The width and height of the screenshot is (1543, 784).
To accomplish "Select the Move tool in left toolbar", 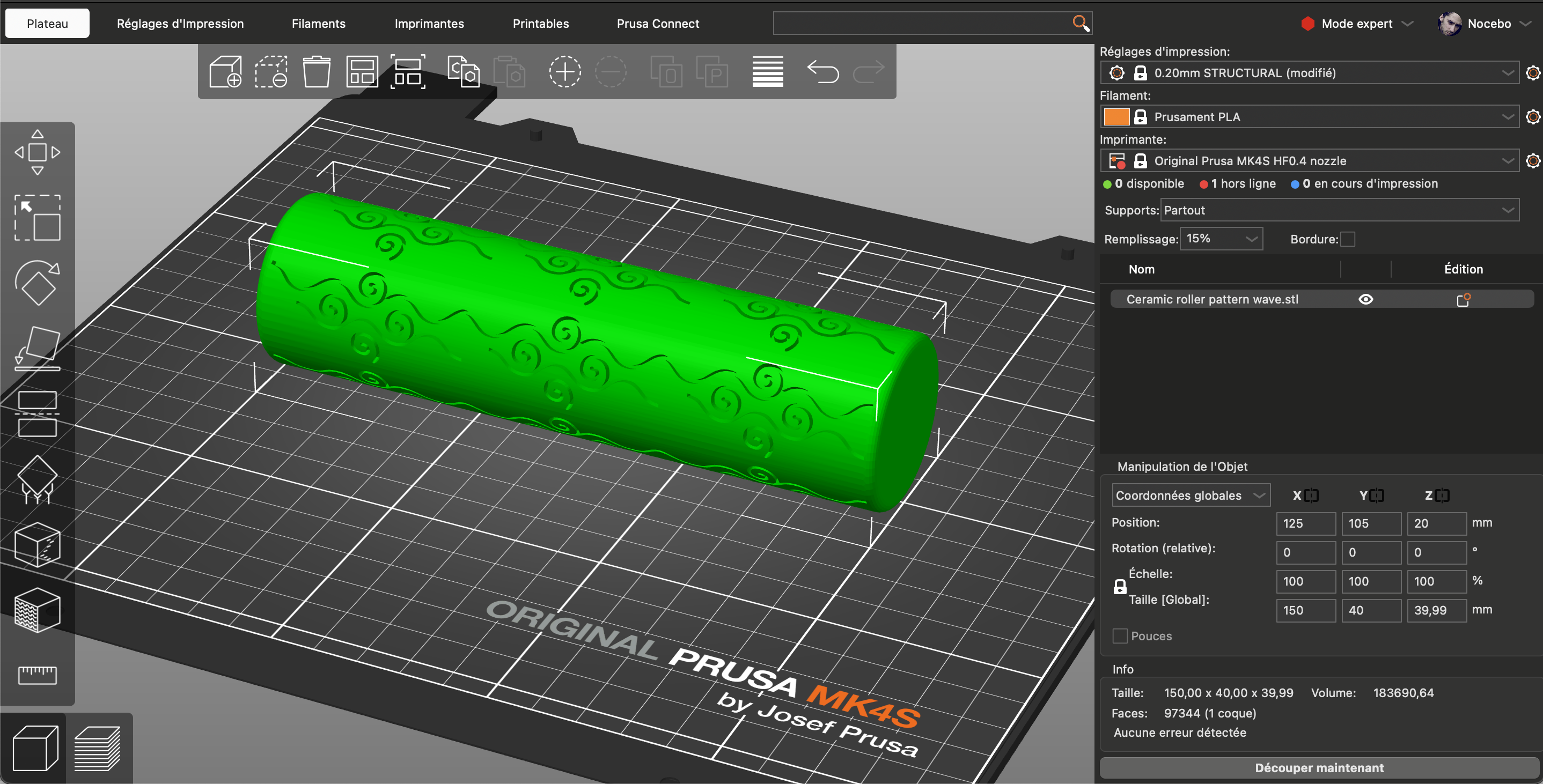I will (37, 152).
